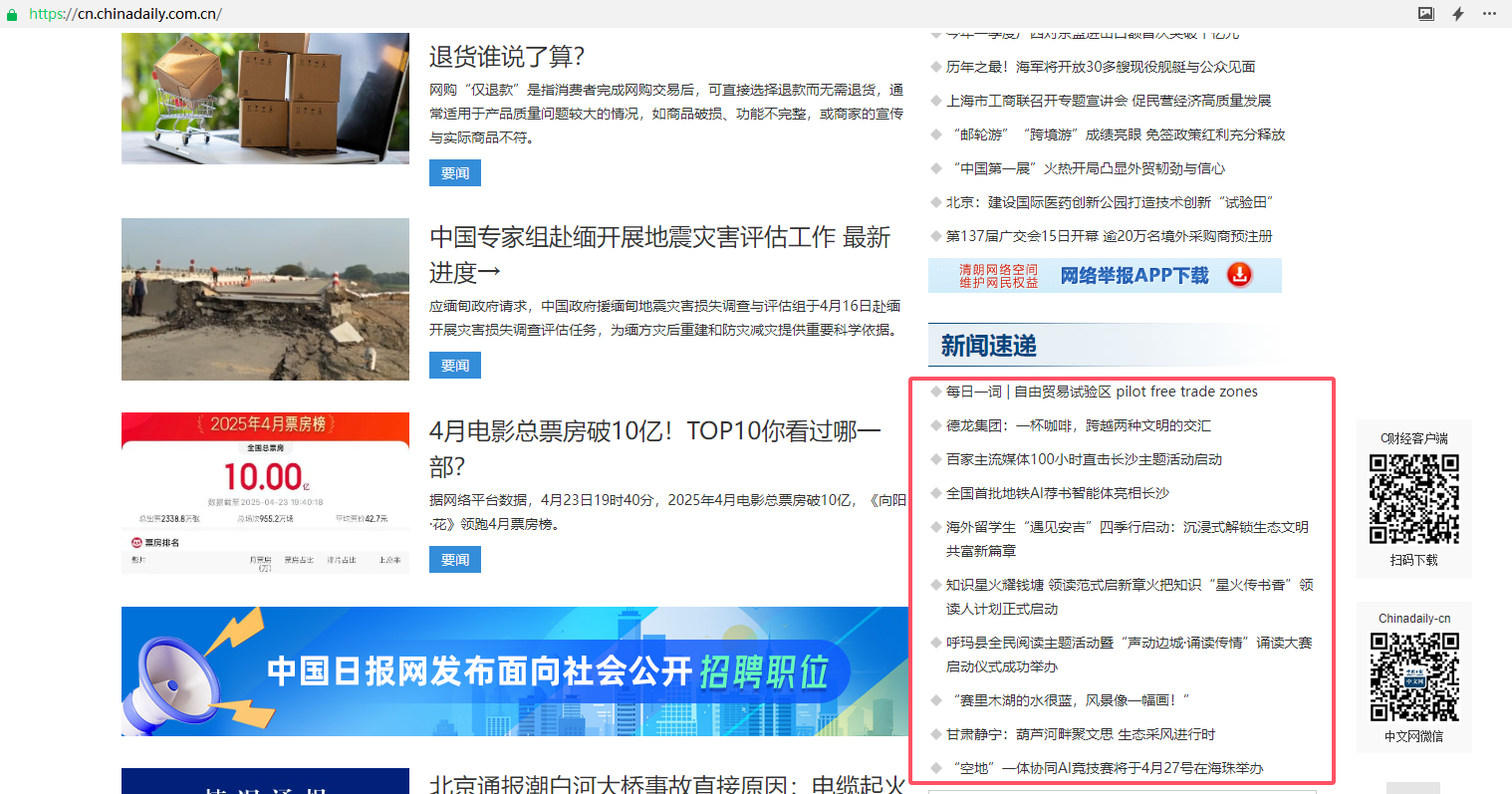Image resolution: width=1512 pixels, height=794 pixels.
Task: Click the 2025年4月票房榜 thumbnail
Action: pos(265,493)
